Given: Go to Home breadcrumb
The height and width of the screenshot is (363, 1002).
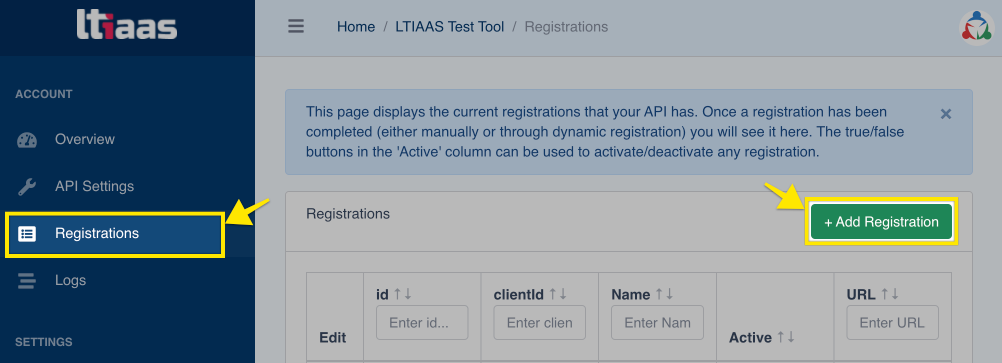Looking at the screenshot, I should [356, 27].
